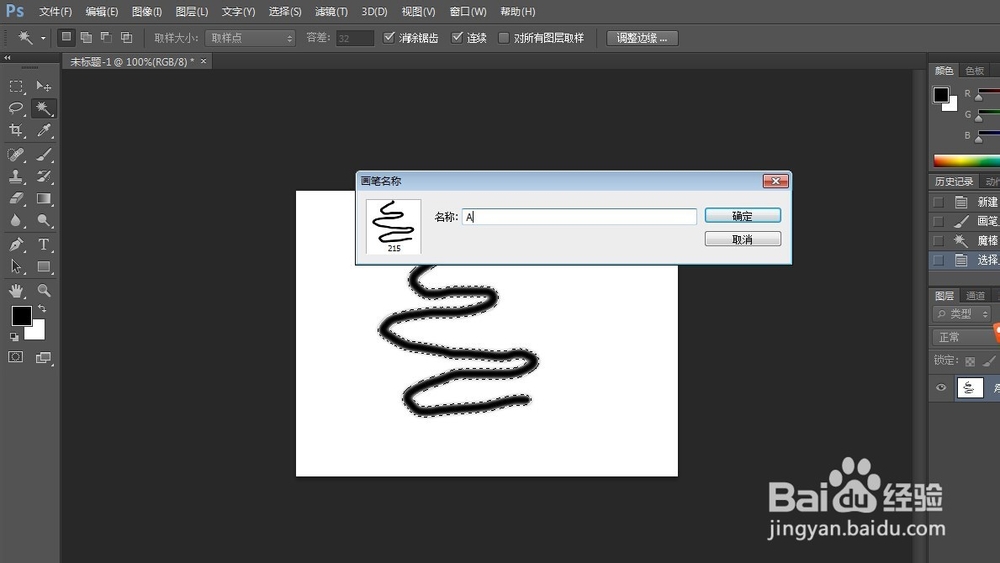Select the Zoom tool
1000x563 pixels.
click(x=43, y=291)
